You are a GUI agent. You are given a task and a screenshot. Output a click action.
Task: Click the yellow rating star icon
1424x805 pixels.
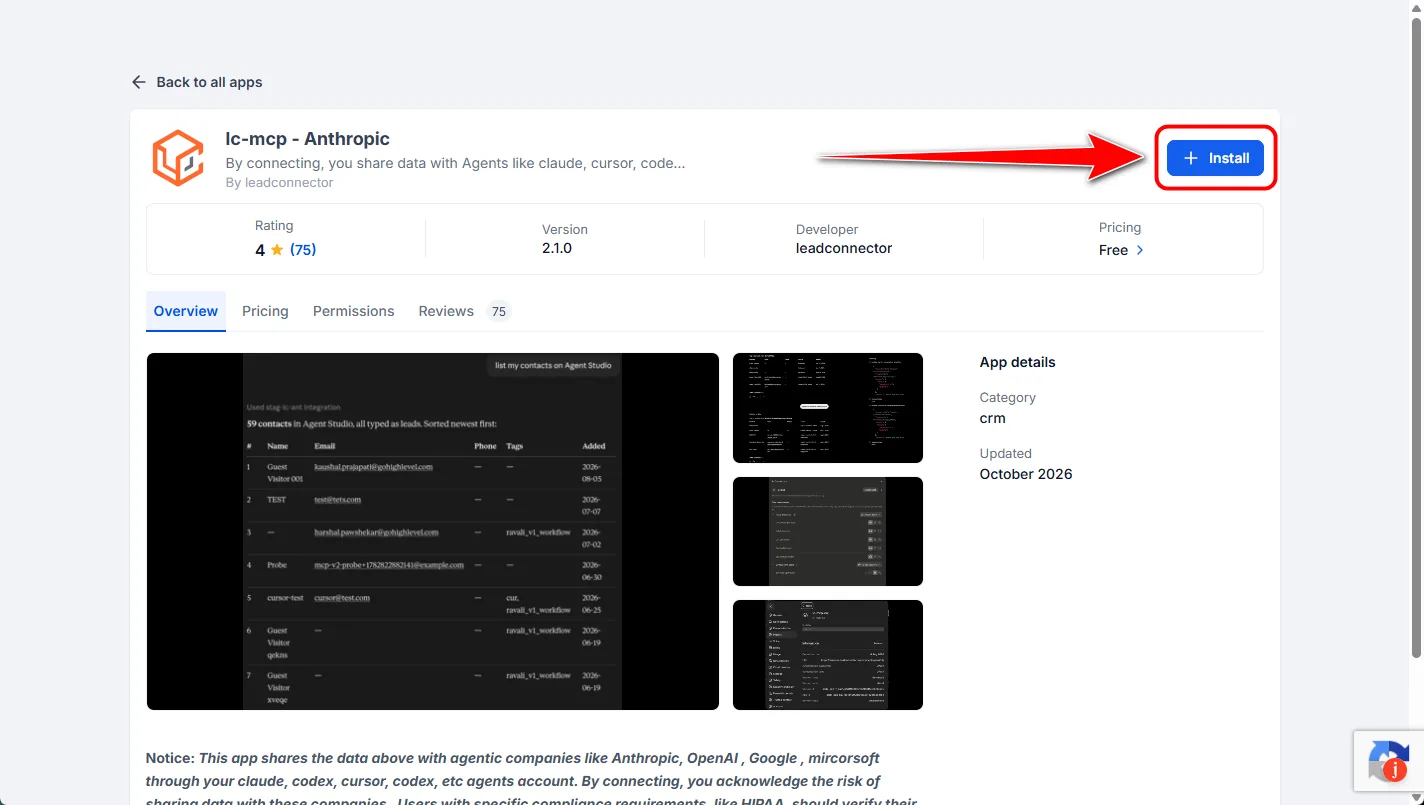(x=277, y=250)
